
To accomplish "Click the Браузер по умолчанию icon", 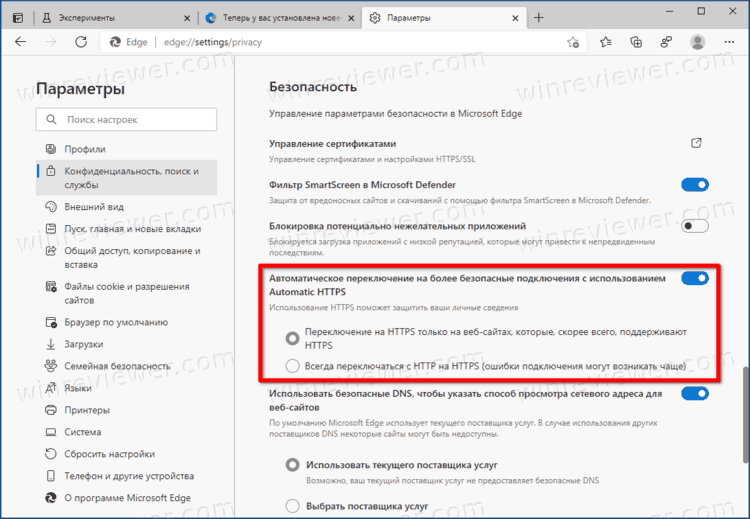I will click(x=51, y=322).
